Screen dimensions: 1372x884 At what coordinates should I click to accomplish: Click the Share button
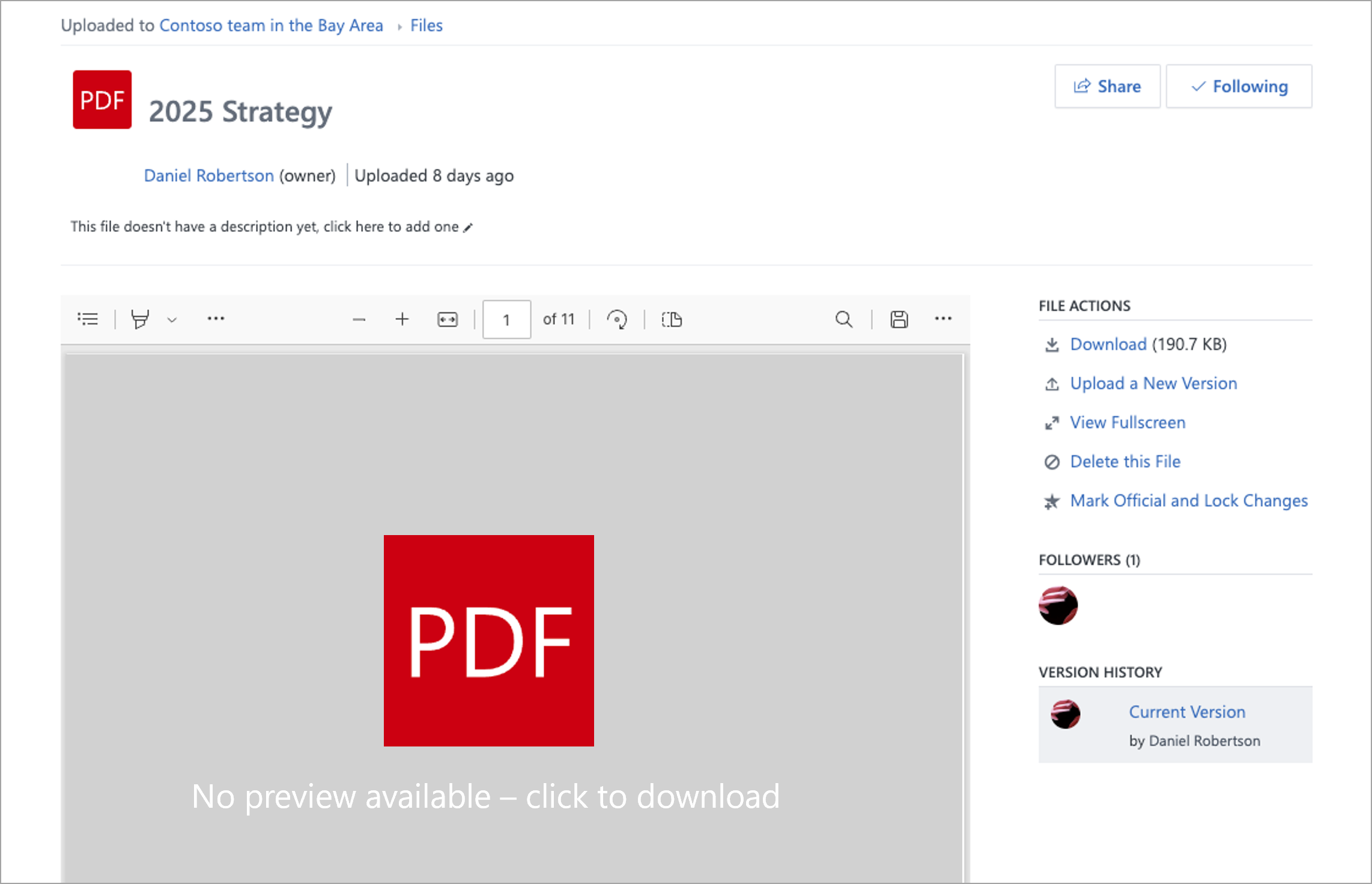tap(1108, 86)
